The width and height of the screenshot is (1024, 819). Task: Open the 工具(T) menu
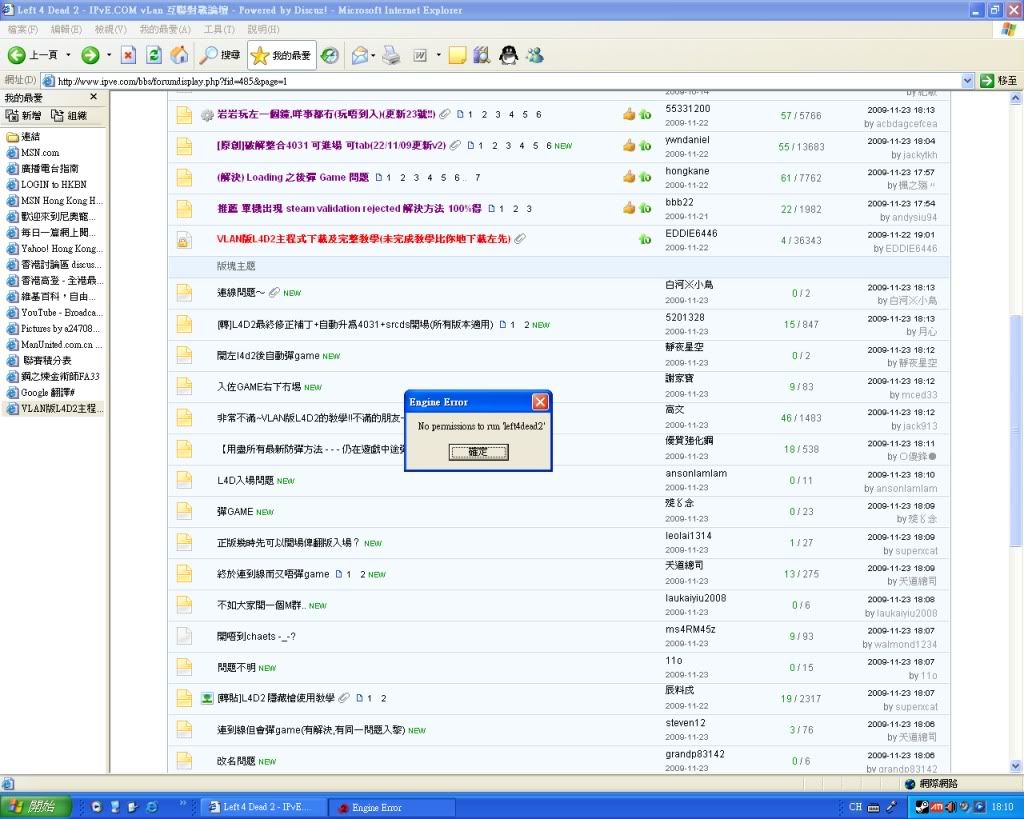tap(218, 30)
